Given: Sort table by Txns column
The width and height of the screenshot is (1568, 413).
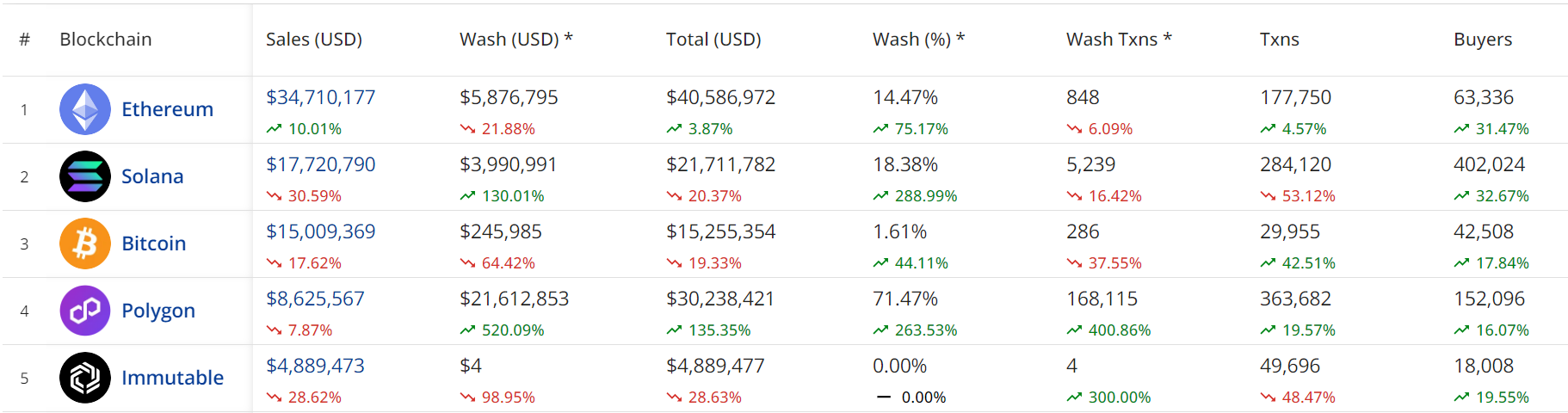Looking at the screenshot, I should click(x=1279, y=40).
